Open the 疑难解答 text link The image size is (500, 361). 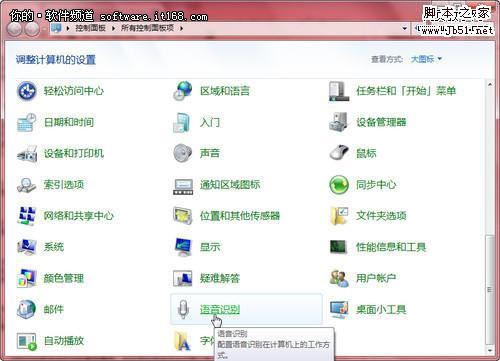coord(220,278)
